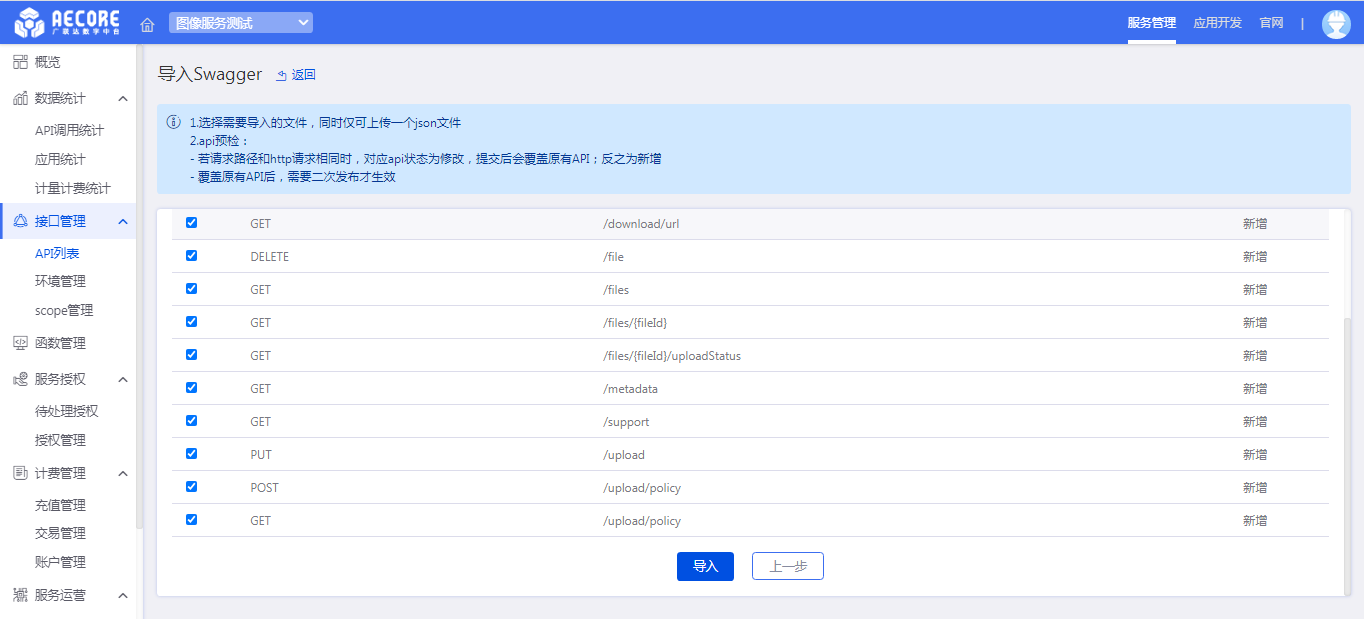Uncheck the GET /metadata row checkbox
This screenshot has width=1364, height=619.
[x=191, y=388]
